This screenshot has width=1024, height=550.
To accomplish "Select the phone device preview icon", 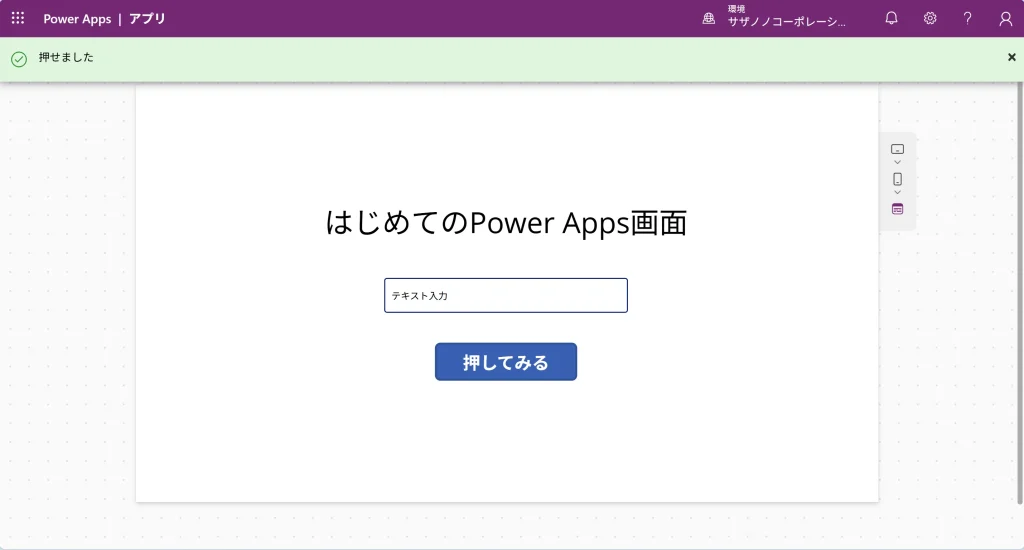I will (x=897, y=179).
